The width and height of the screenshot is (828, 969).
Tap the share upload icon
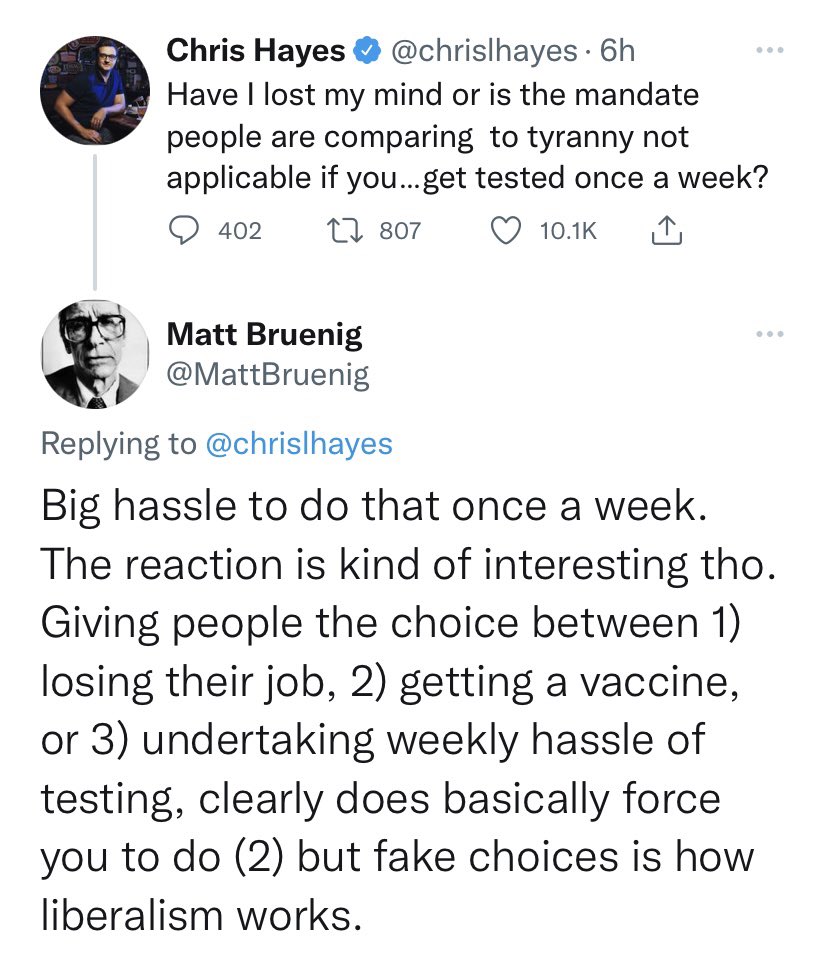667,231
